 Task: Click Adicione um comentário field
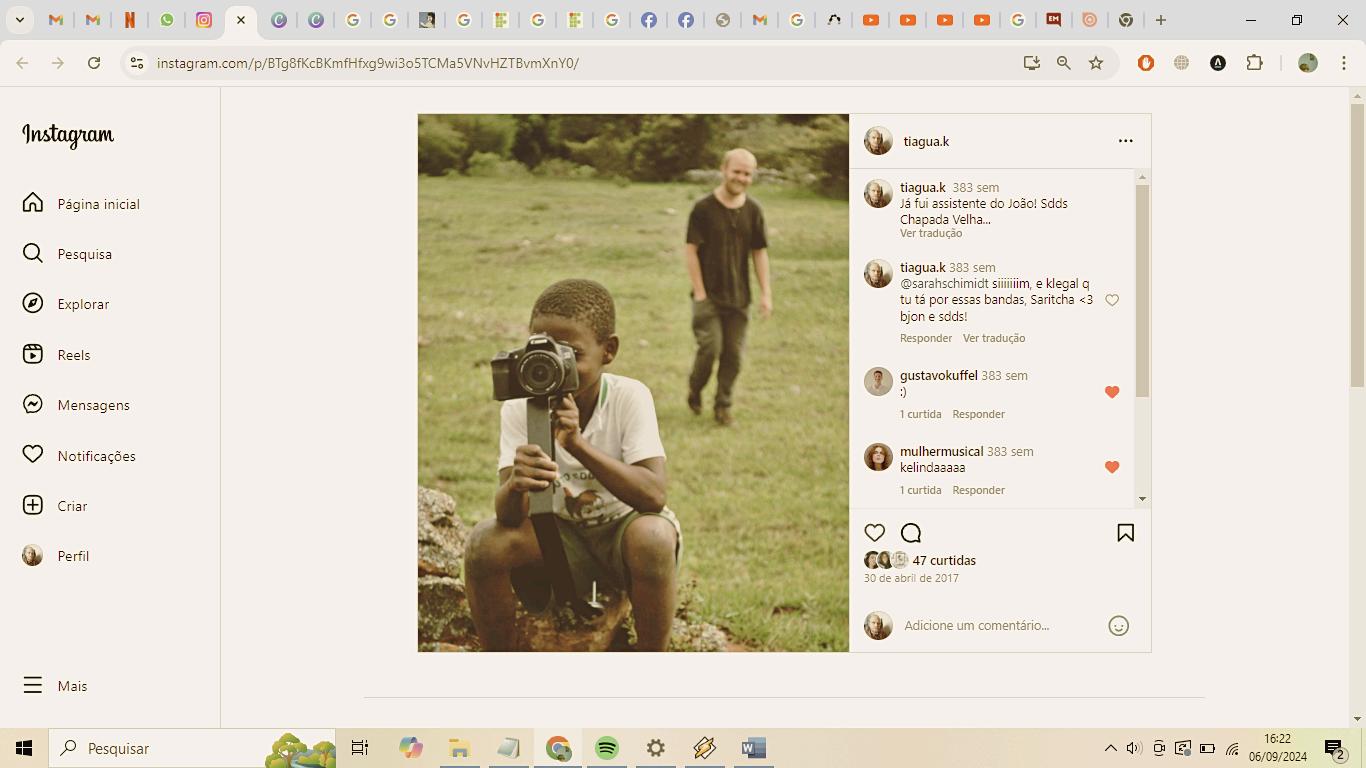pyautogui.click(x=1000, y=626)
